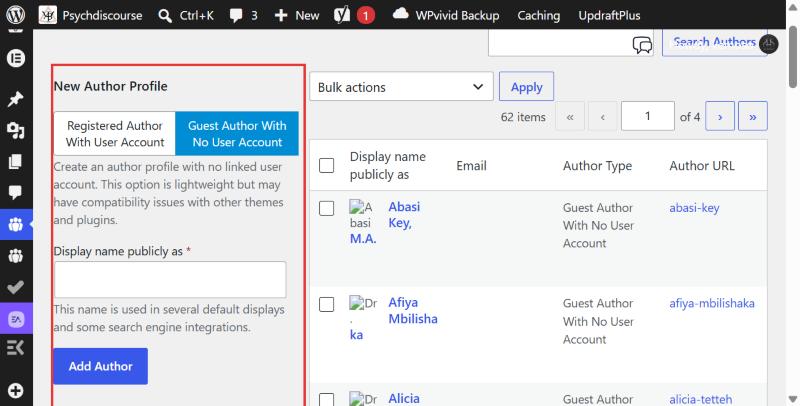Click the Display name publicly as column header

(x=388, y=165)
